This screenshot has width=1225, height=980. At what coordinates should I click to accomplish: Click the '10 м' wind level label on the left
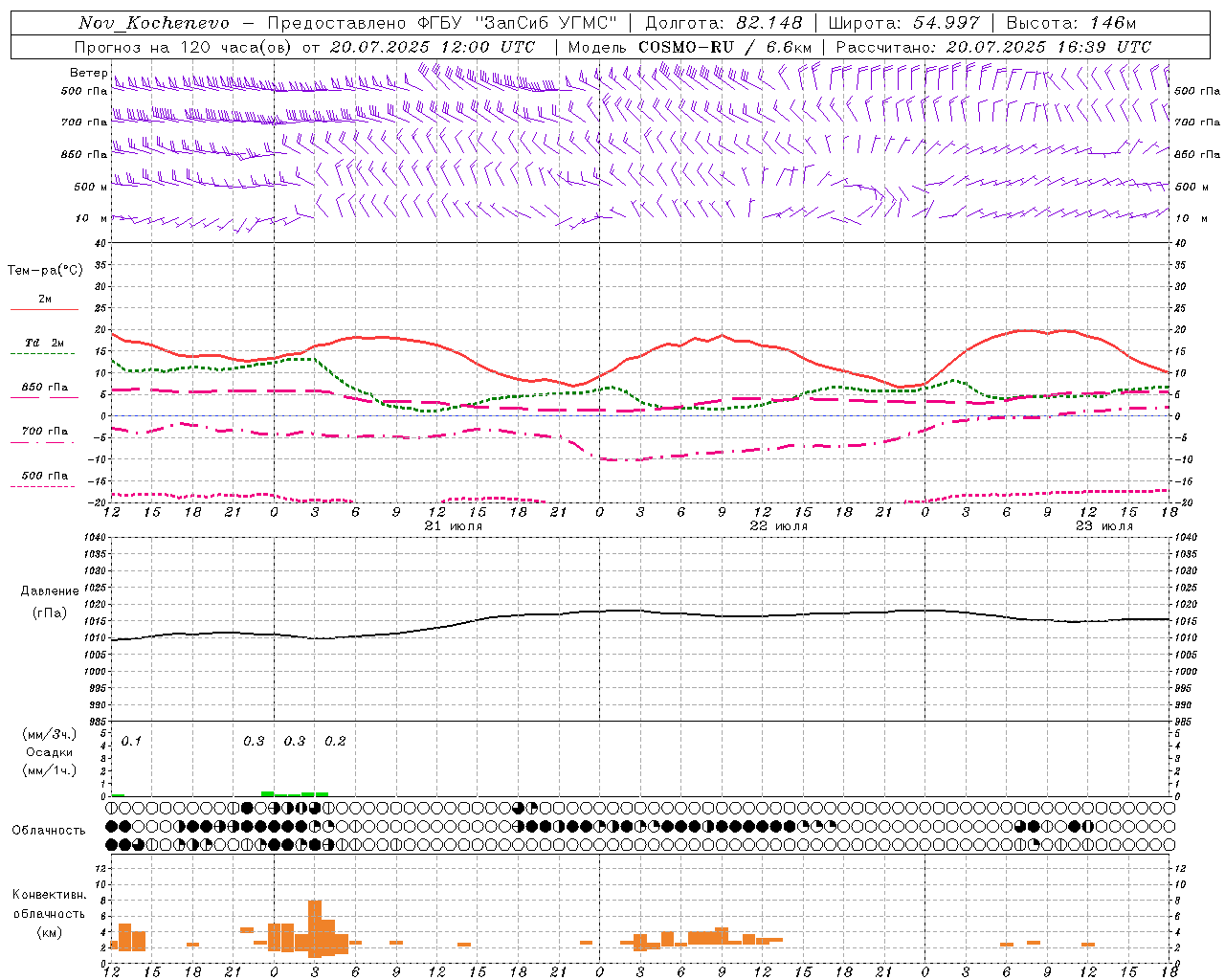(x=91, y=218)
